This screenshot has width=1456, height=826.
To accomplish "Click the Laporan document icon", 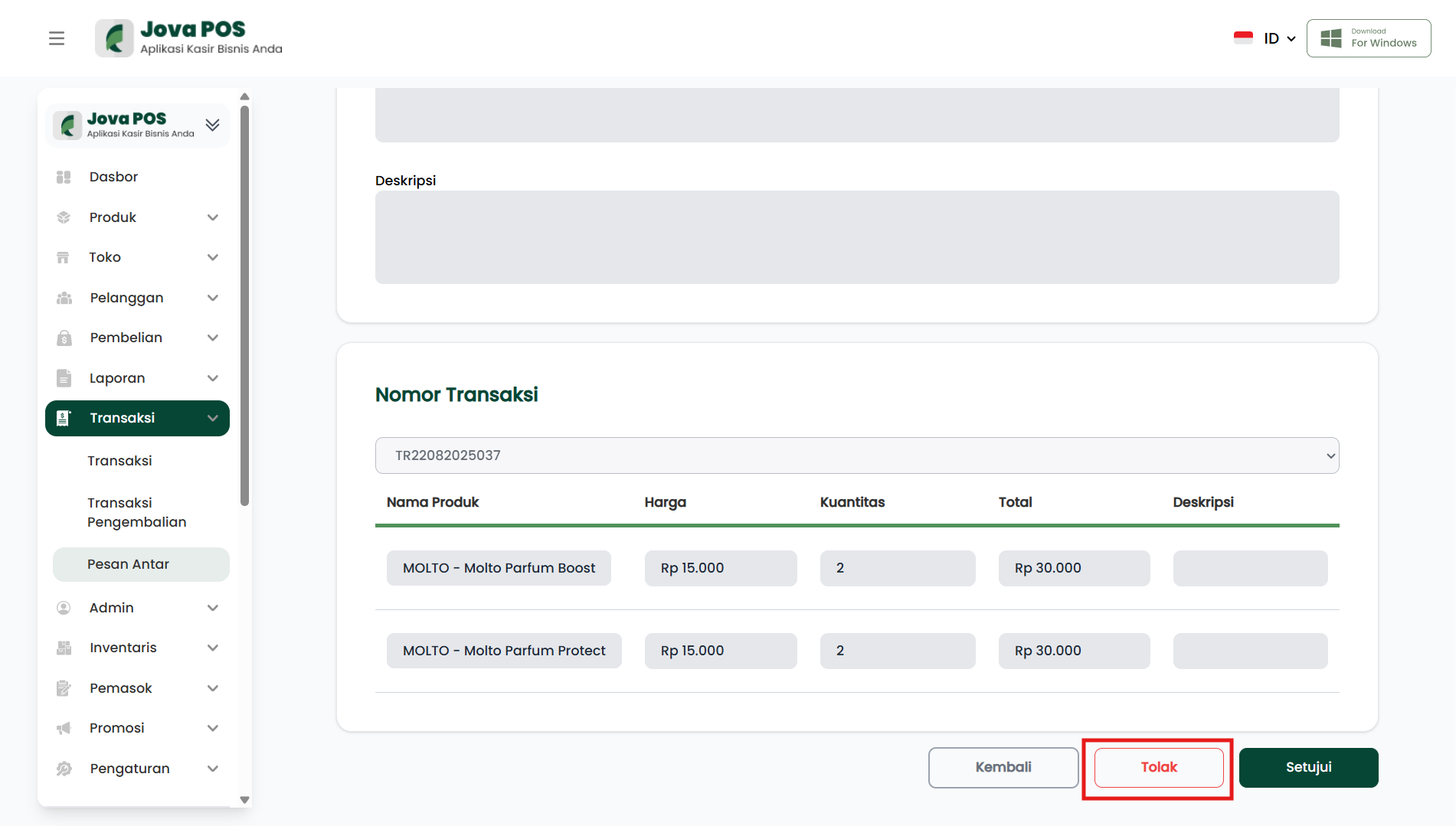I will [64, 378].
